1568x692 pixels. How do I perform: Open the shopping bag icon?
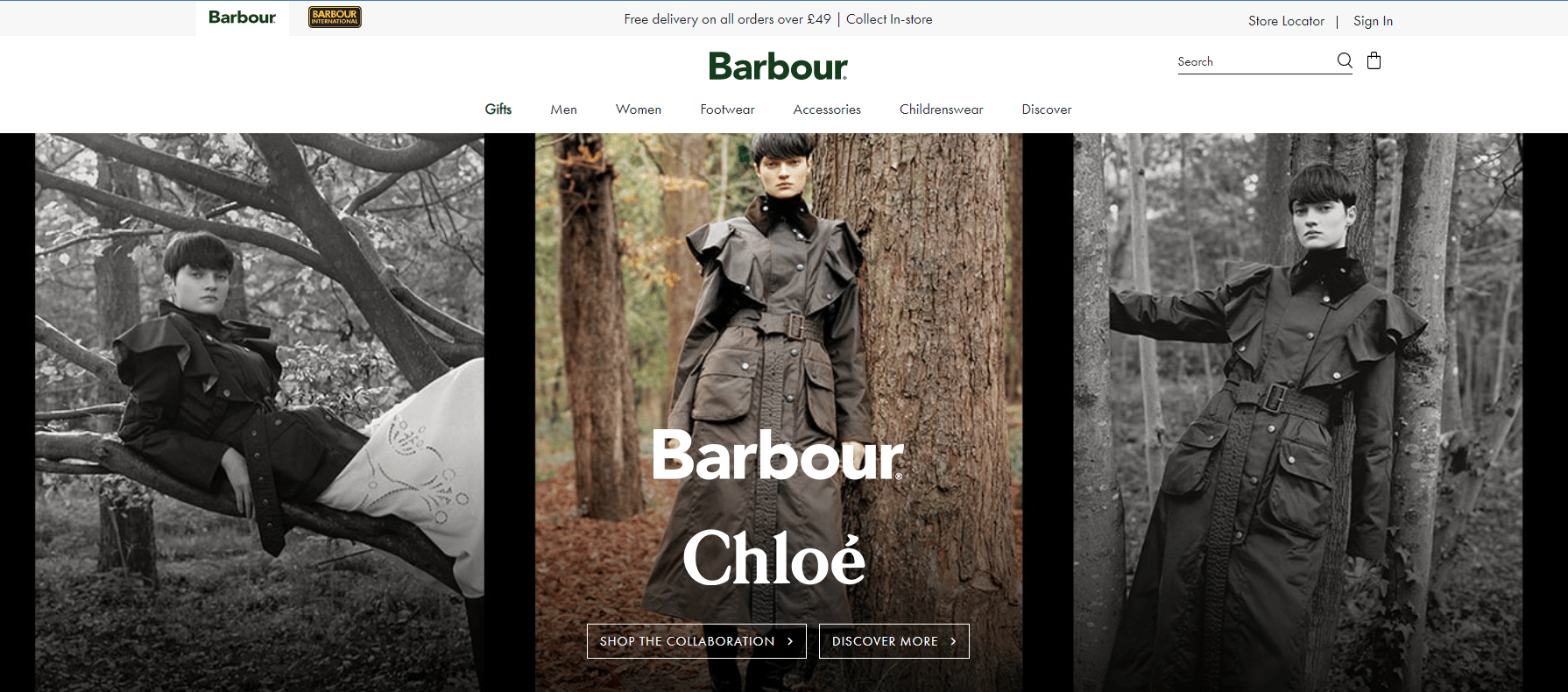click(1374, 60)
